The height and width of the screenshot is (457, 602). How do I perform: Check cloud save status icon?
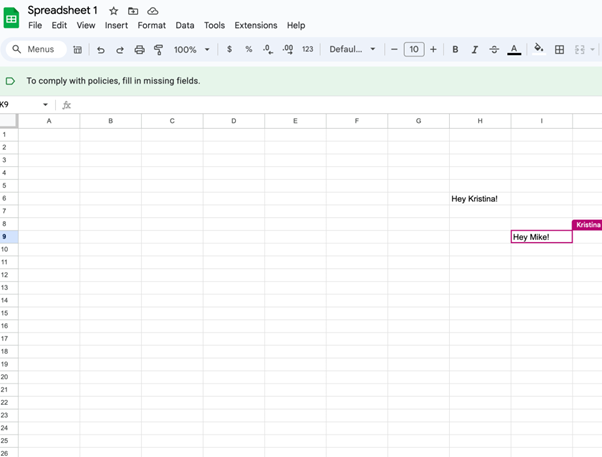(153, 11)
